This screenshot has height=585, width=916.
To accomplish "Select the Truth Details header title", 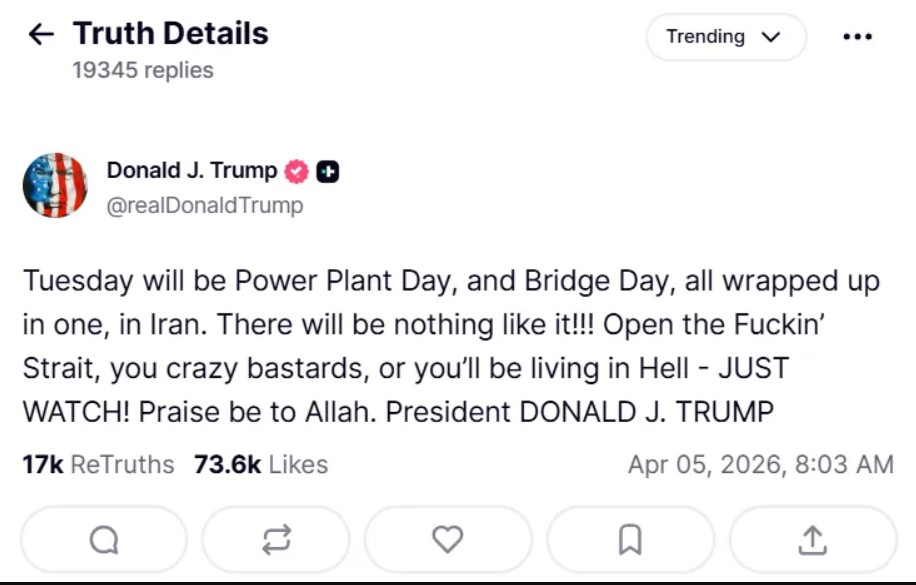I will click(168, 33).
